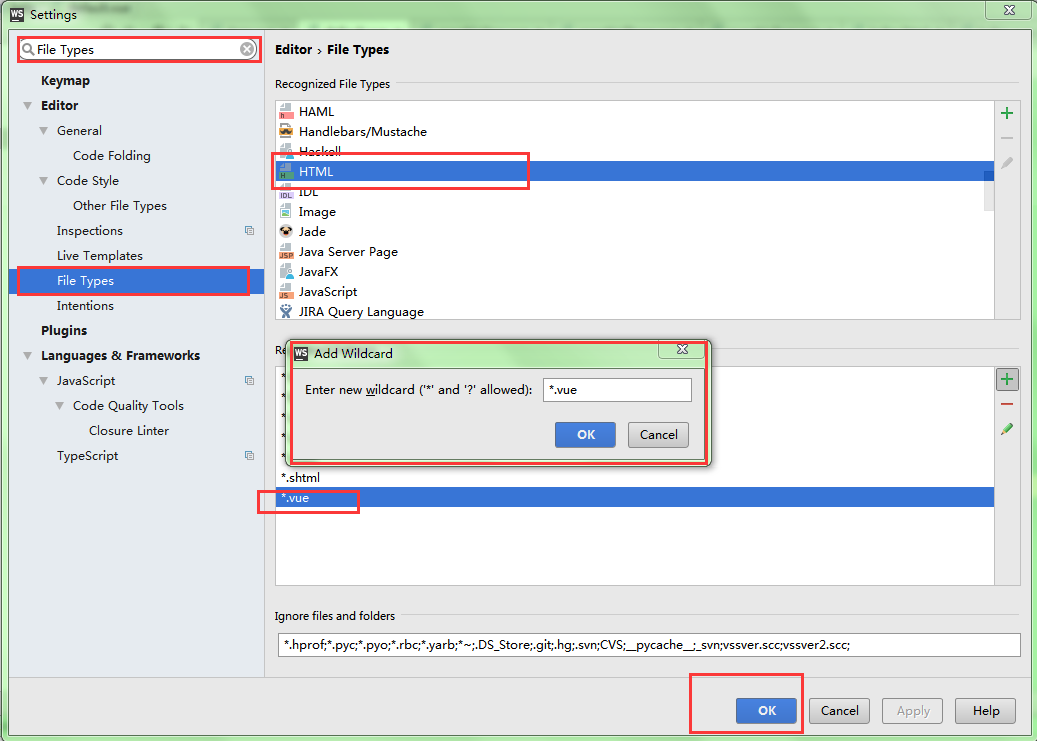The width and height of the screenshot is (1037, 741).
Task: Click into the File Types search box
Action: [x=138, y=50]
